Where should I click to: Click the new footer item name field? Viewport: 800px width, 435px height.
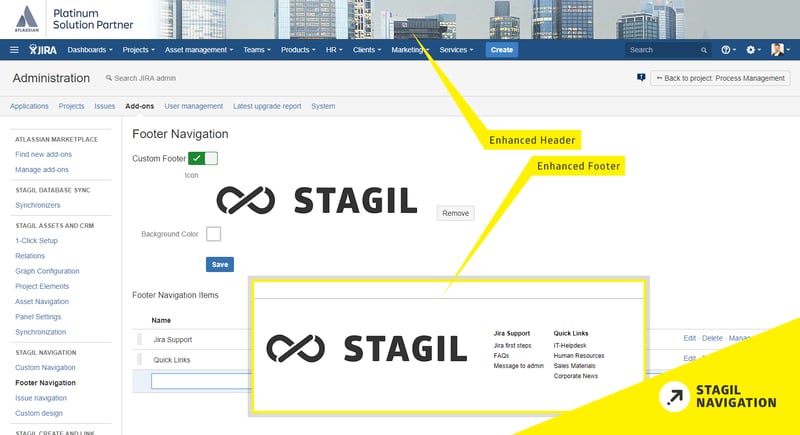click(x=202, y=381)
